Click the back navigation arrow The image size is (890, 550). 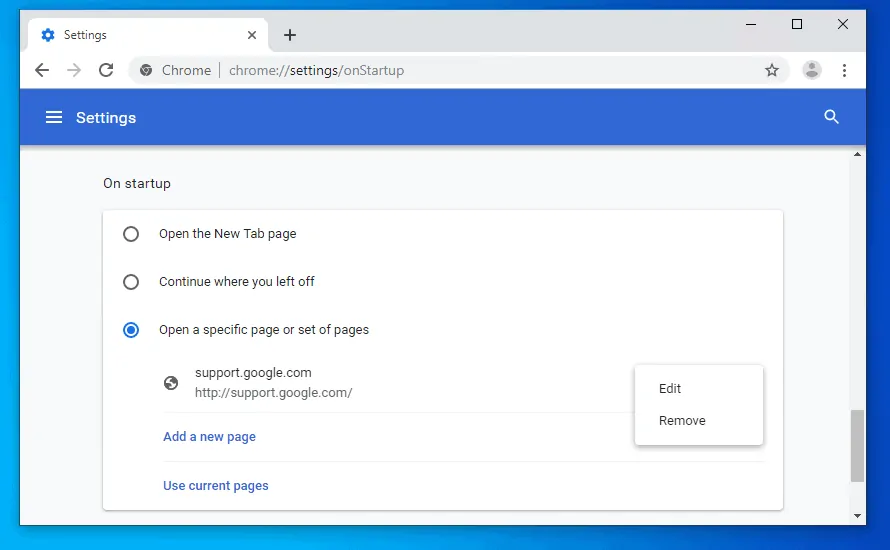pos(41,70)
